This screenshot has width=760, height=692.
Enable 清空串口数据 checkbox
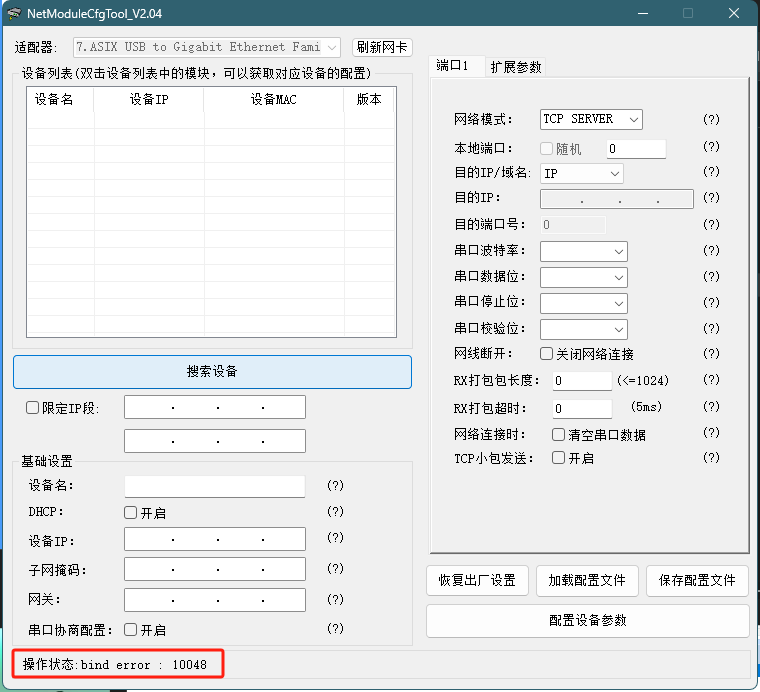[x=558, y=434]
